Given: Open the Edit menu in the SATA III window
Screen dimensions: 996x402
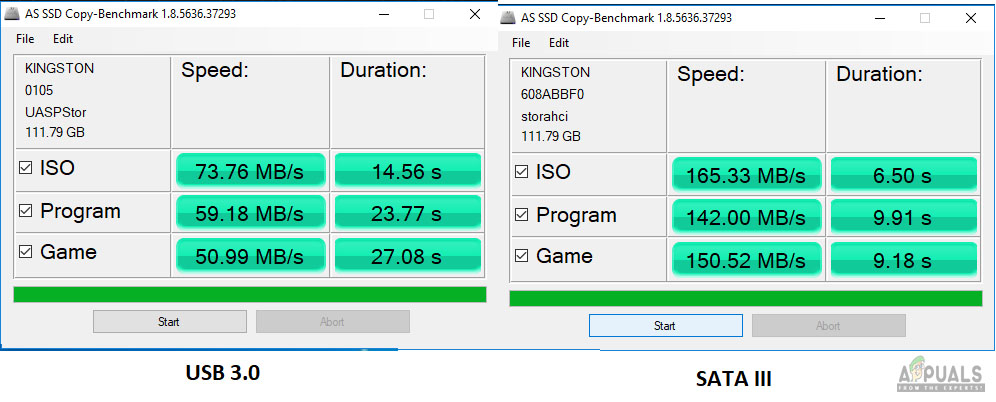Looking at the screenshot, I should tap(559, 43).
